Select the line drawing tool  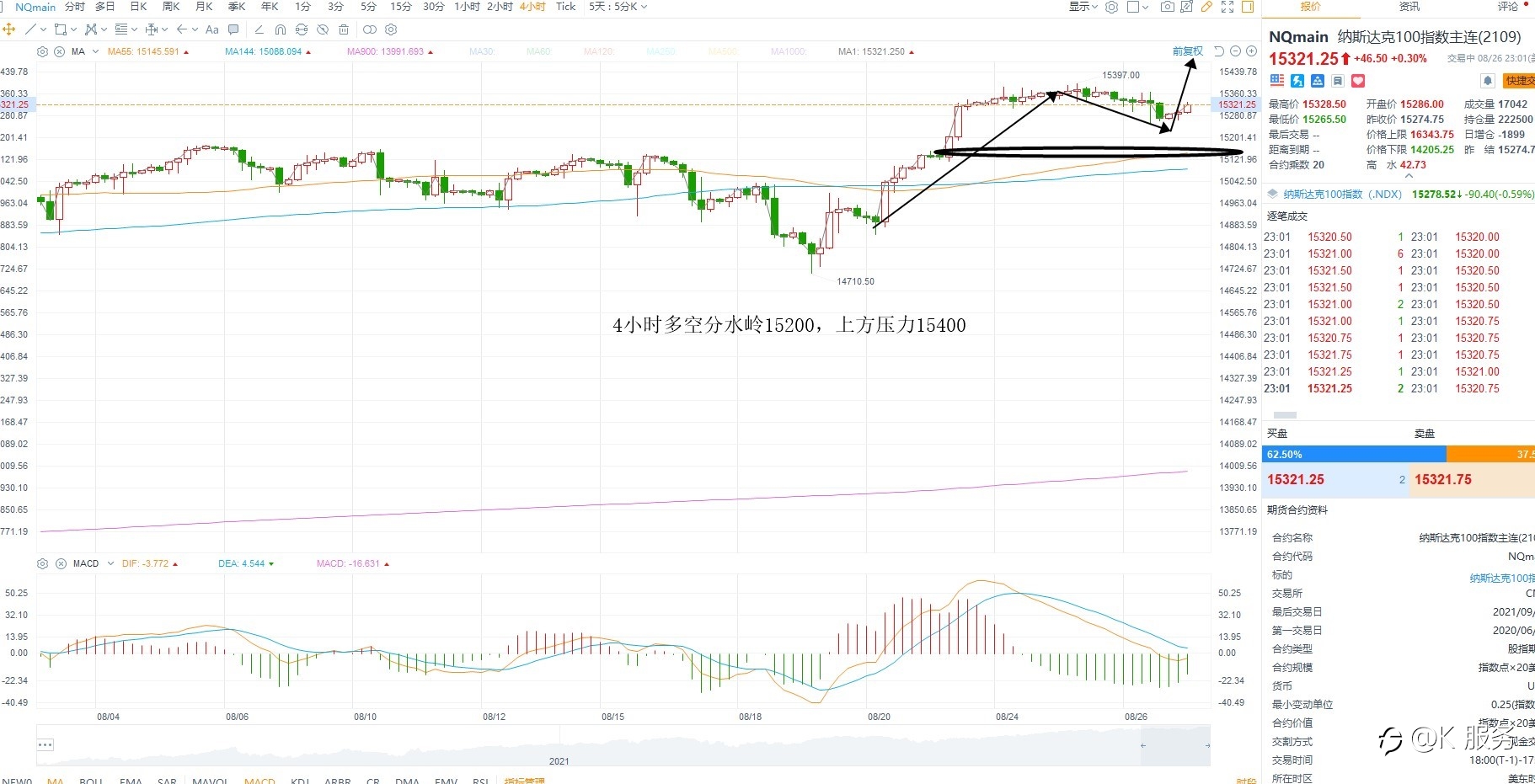click(30, 29)
